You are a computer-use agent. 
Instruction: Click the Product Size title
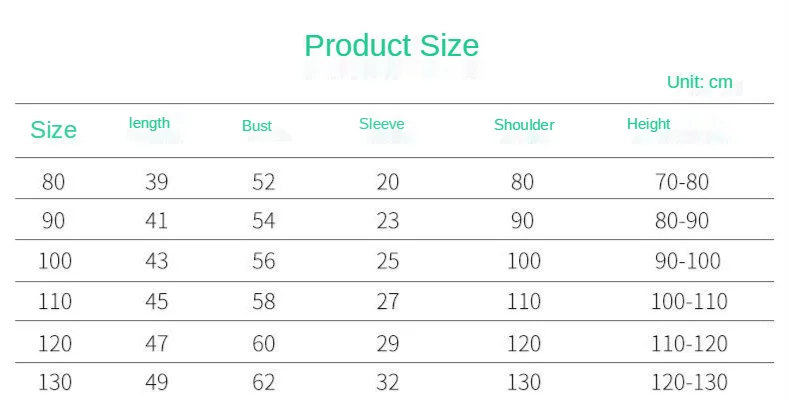391,46
